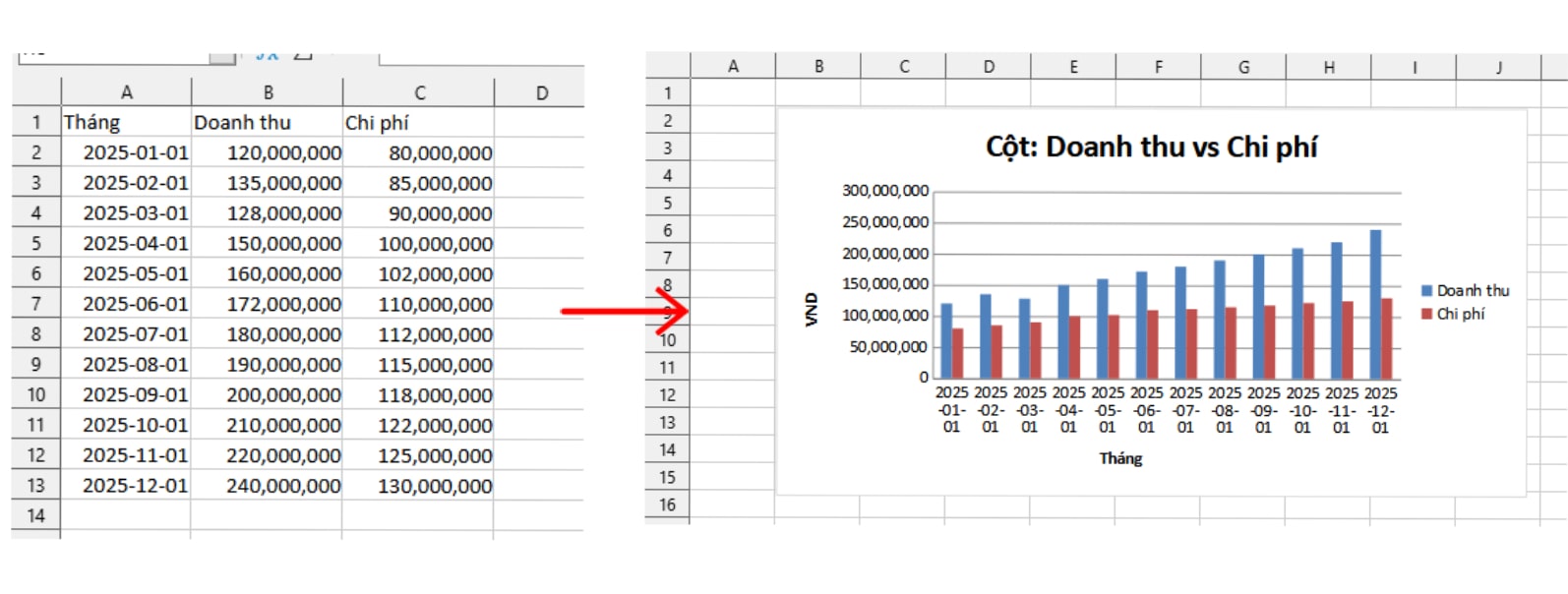Viewport: 1568px width, 594px height.
Task: Select cell containing 128,000,000
Action: tap(267, 213)
